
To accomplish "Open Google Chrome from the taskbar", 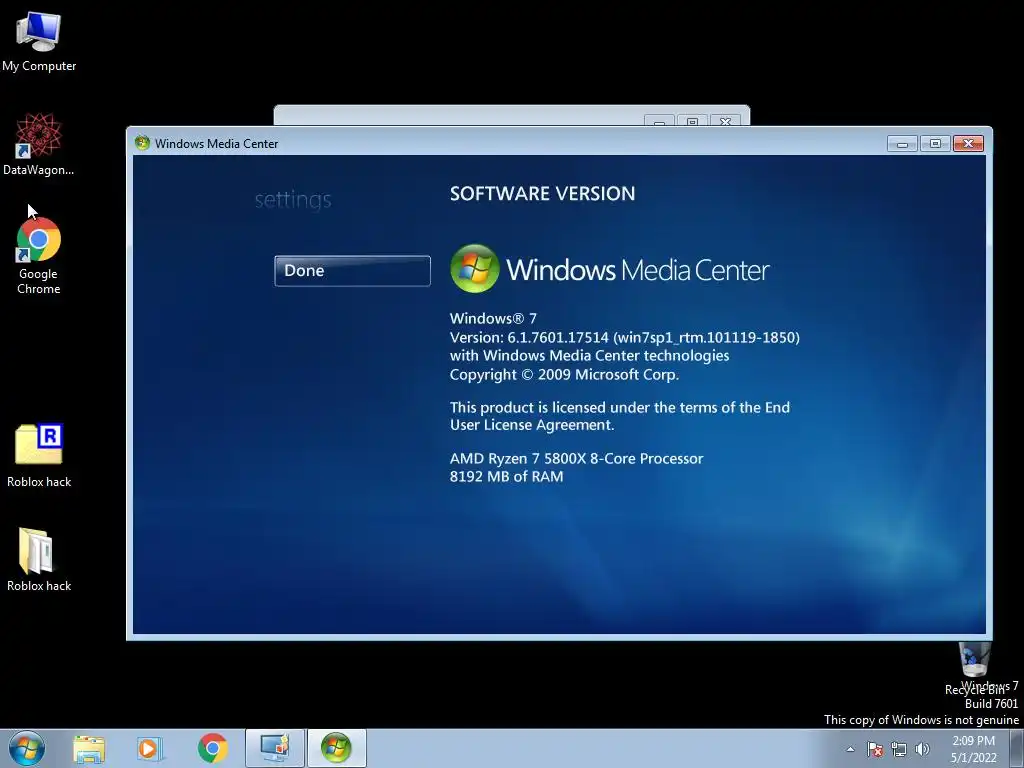I will tap(212, 748).
